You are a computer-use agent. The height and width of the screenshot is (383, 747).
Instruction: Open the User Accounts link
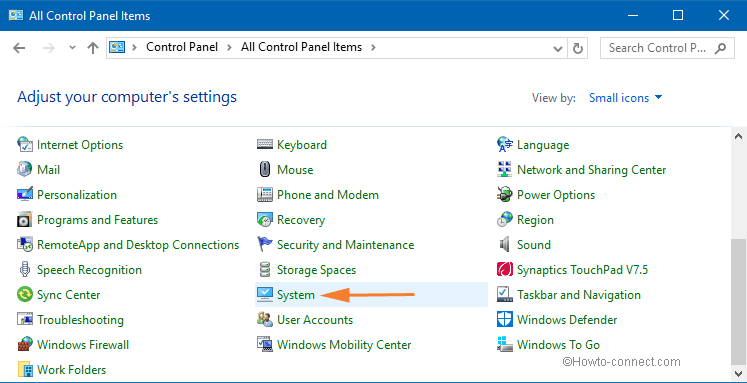pos(315,320)
